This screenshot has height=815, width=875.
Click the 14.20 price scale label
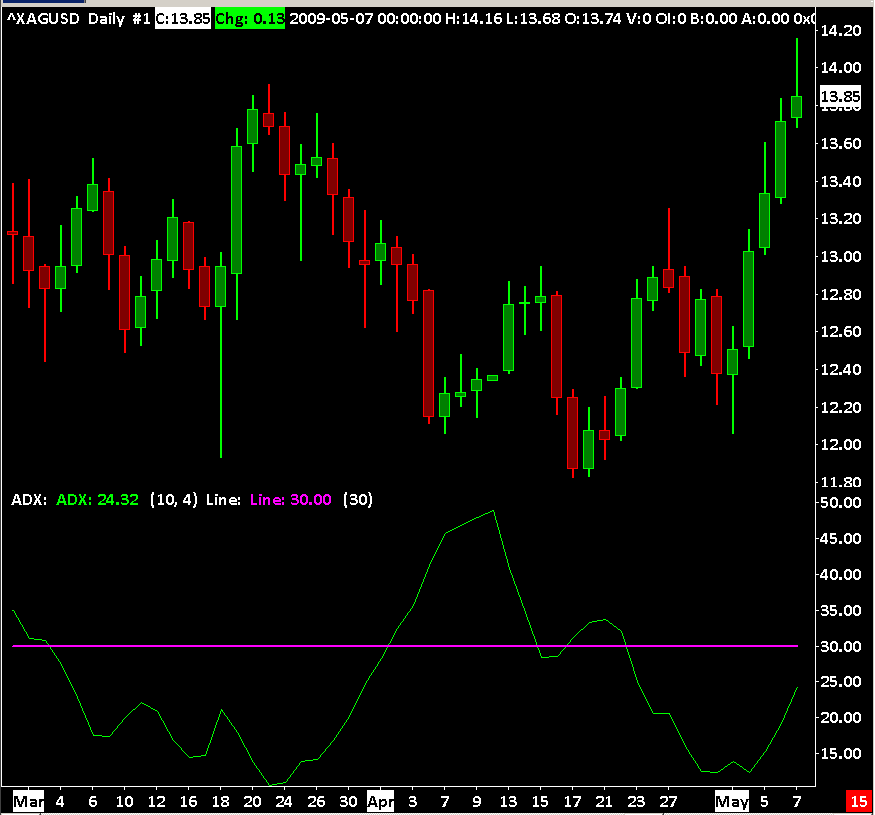point(840,30)
